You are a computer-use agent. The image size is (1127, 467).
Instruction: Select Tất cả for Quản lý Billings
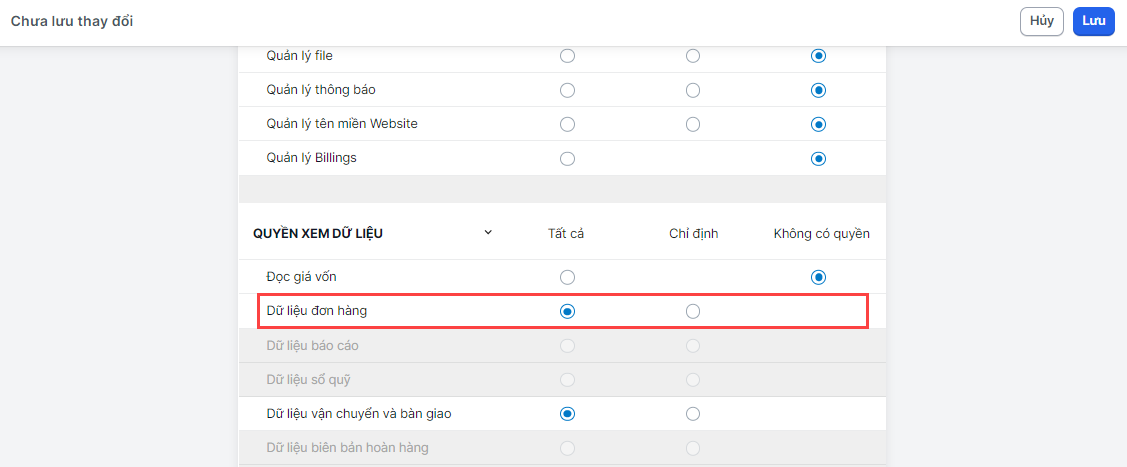[x=567, y=158]
